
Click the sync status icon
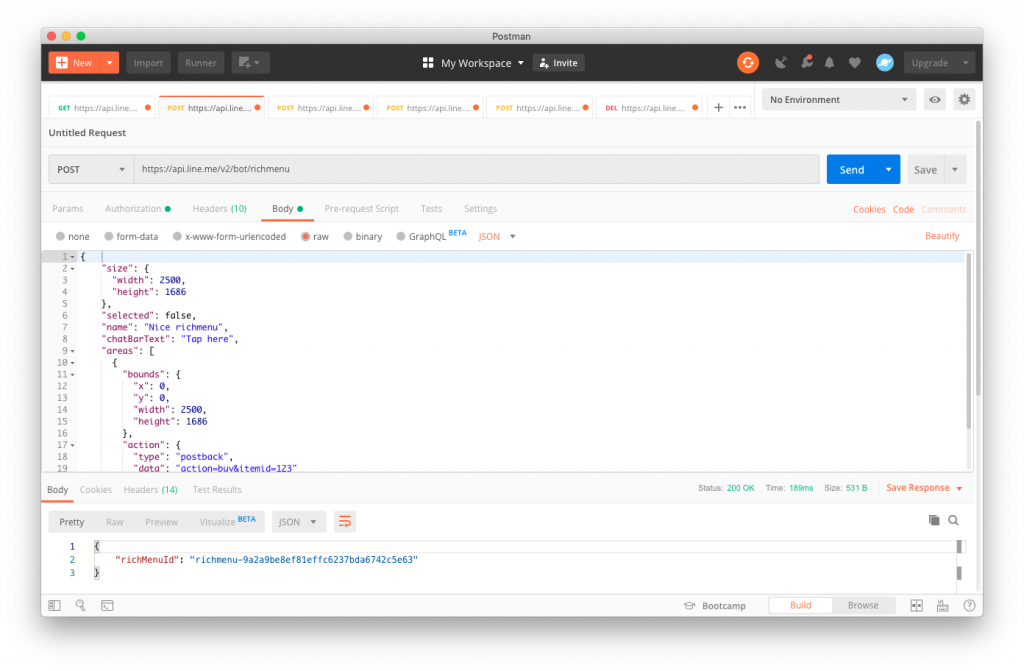[x=748, y=63]
